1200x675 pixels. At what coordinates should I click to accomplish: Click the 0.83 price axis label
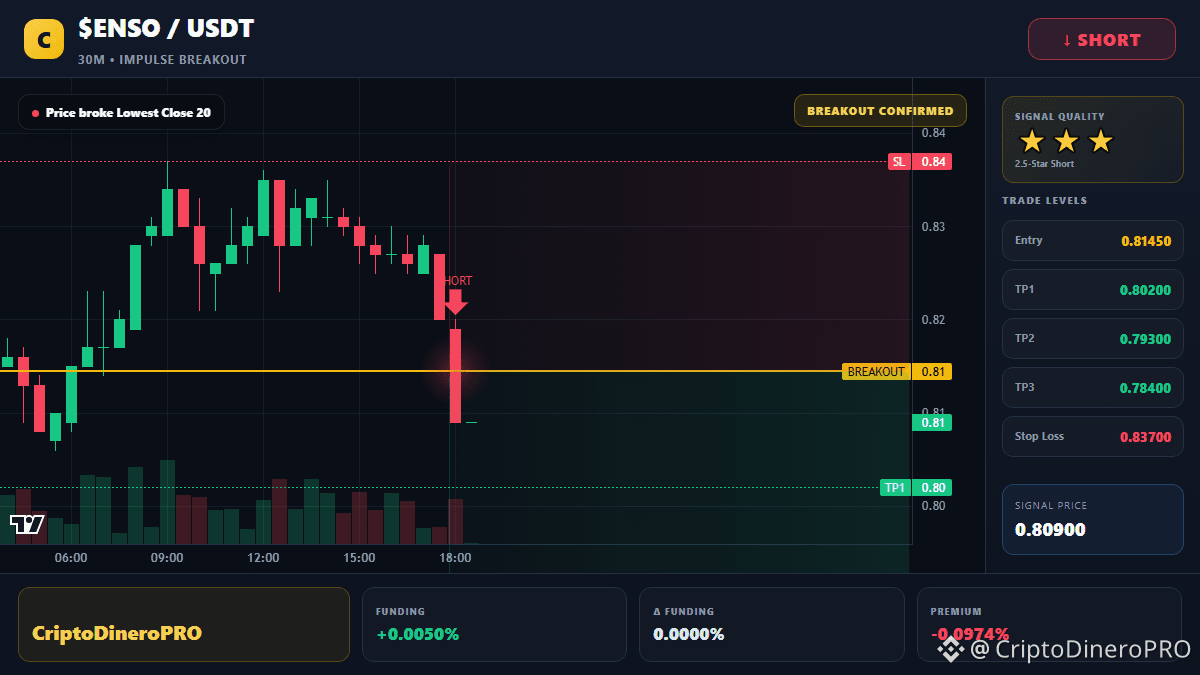pos(933,227)
